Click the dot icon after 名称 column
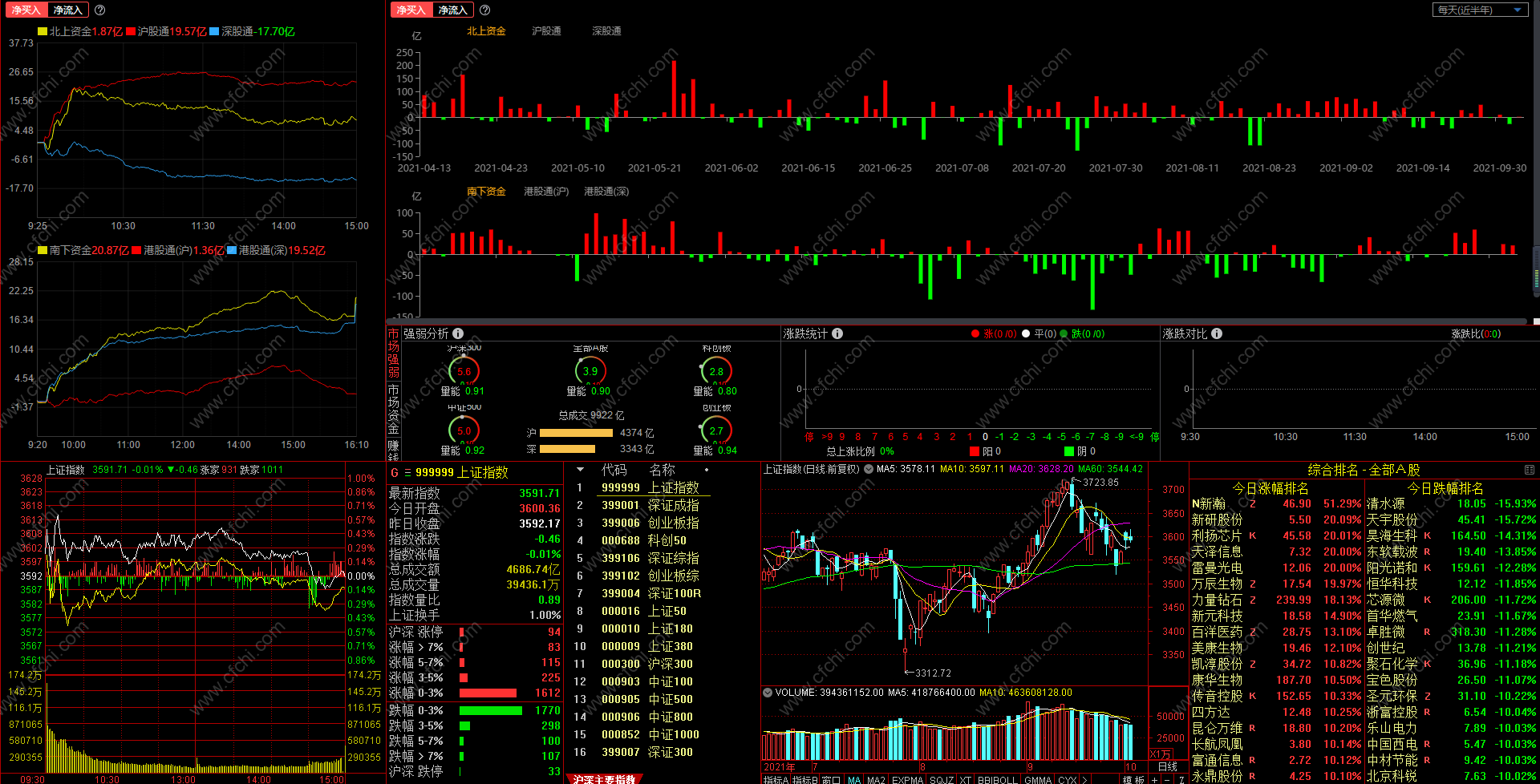This screenshot has height=784, width=1540. click(707, 470)
